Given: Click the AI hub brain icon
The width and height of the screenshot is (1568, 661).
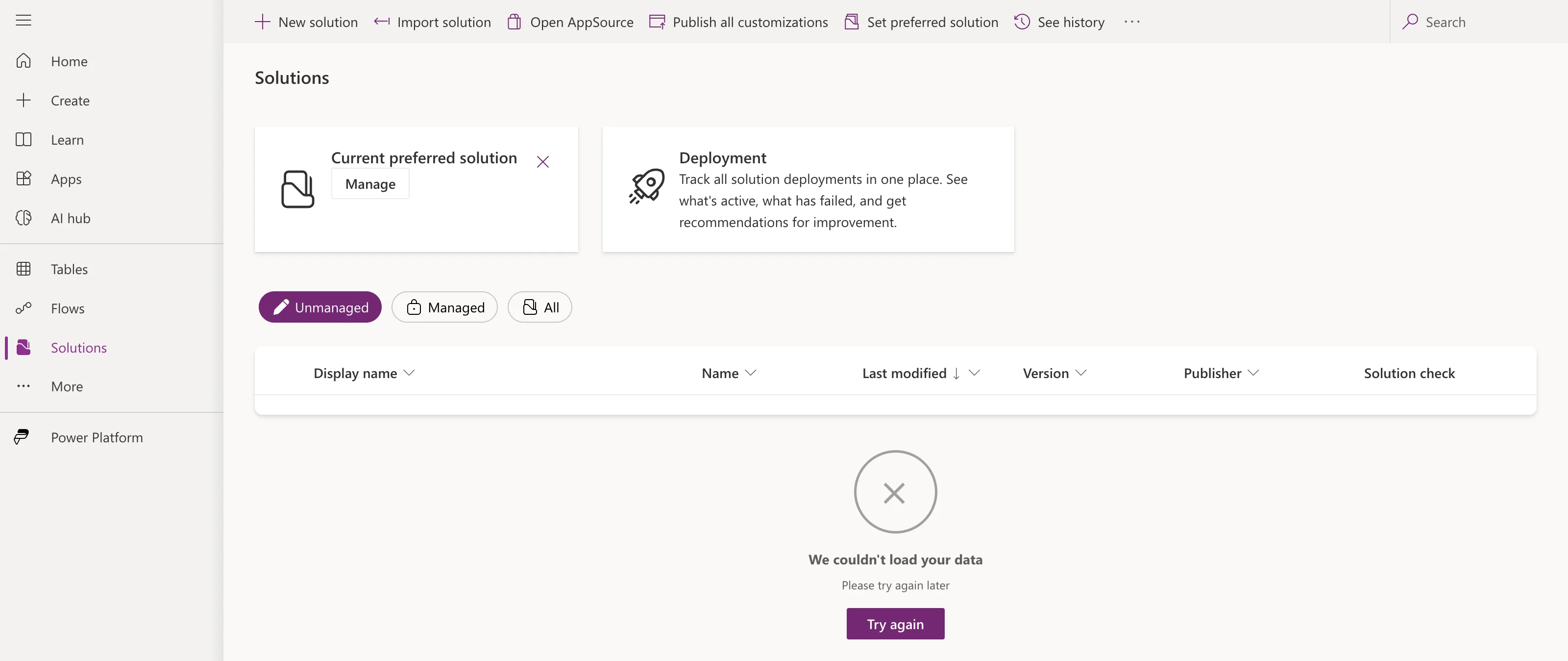Looking at the screenshot, I should pos(23,218).
